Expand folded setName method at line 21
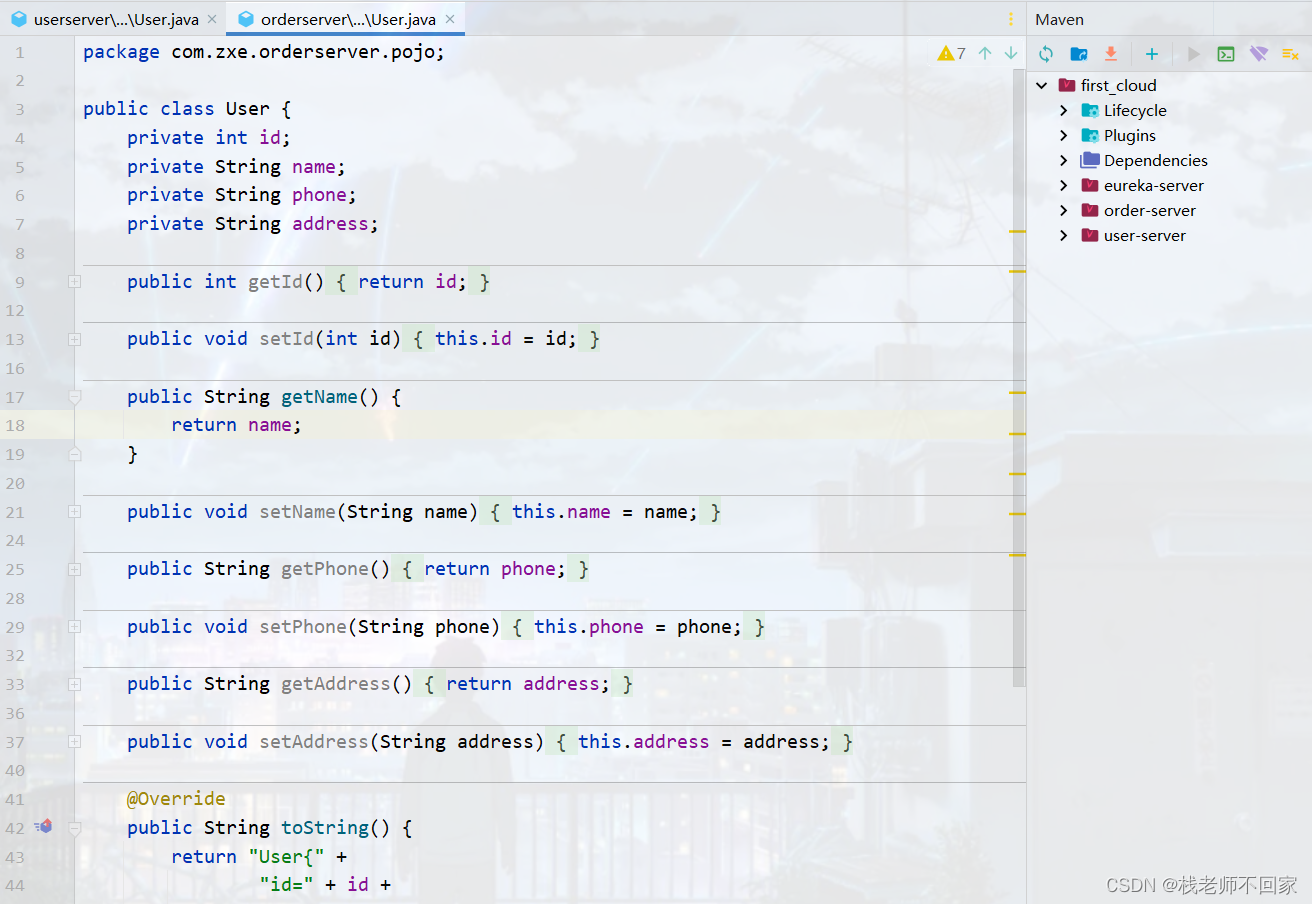The image size is (1312, 904). click(74, 511)
